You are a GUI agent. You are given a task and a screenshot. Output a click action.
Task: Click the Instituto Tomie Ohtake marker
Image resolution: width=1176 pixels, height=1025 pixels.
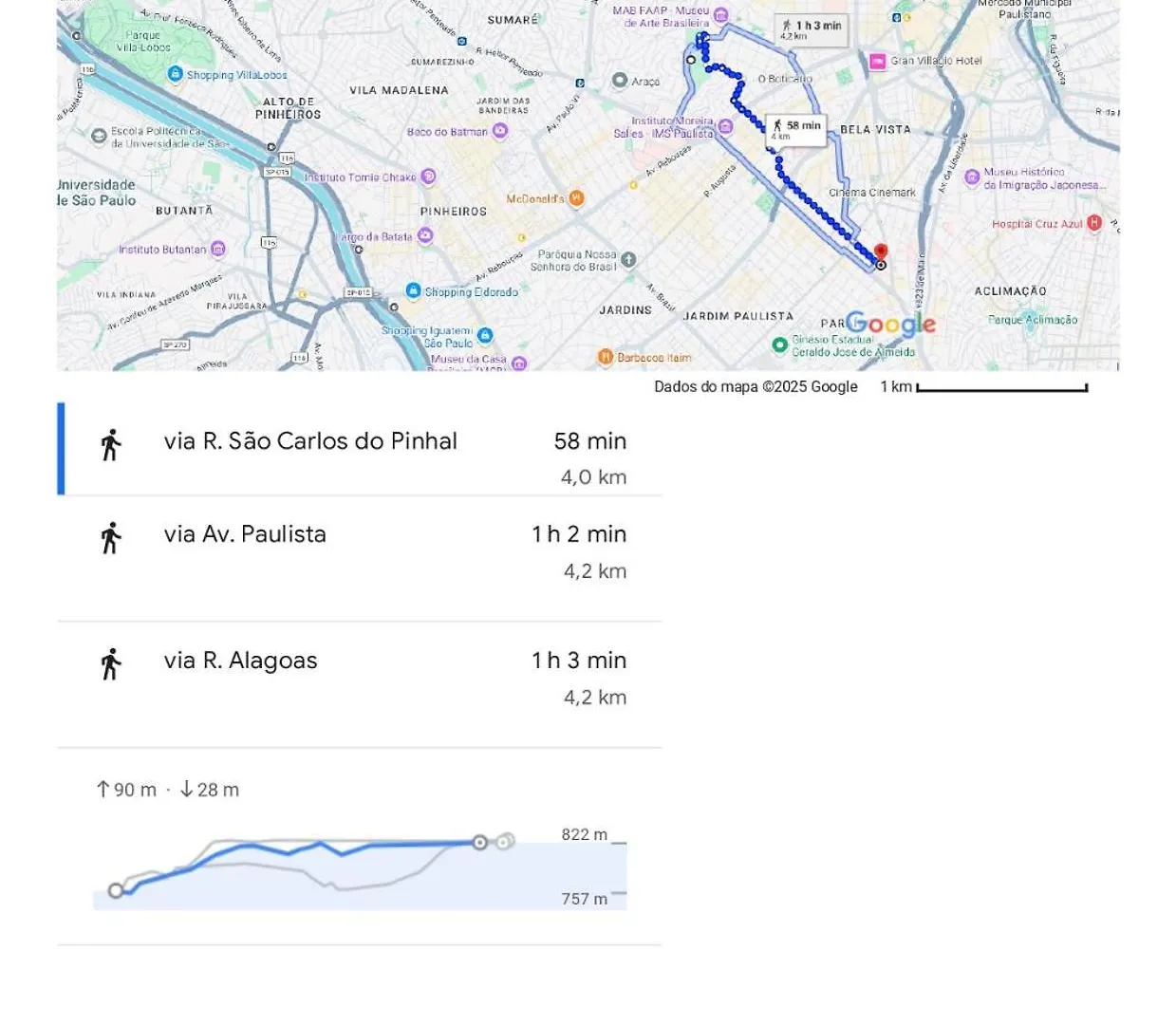tap(428, 177)
